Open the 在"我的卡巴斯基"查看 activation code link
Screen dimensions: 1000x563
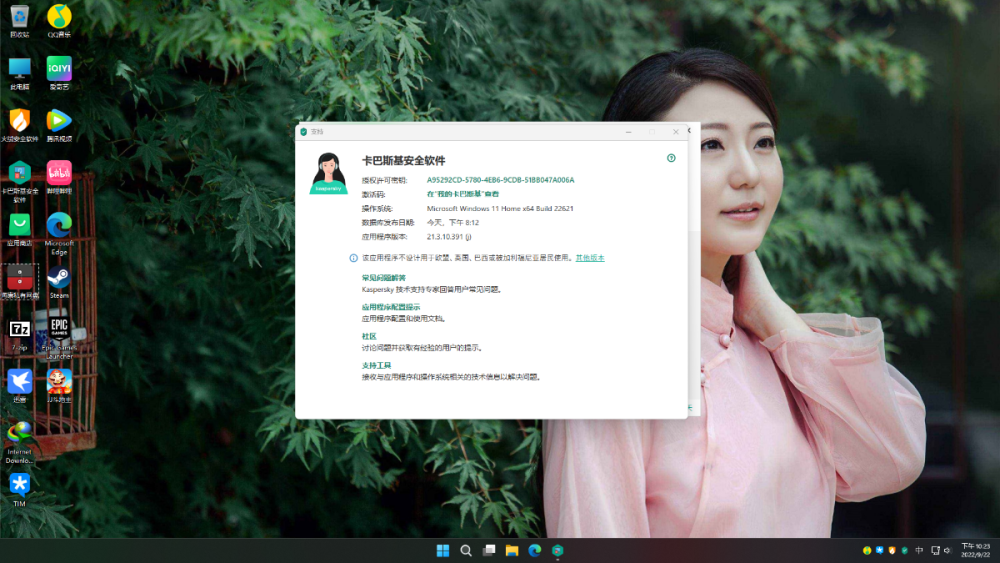click(x=462, y=194)
